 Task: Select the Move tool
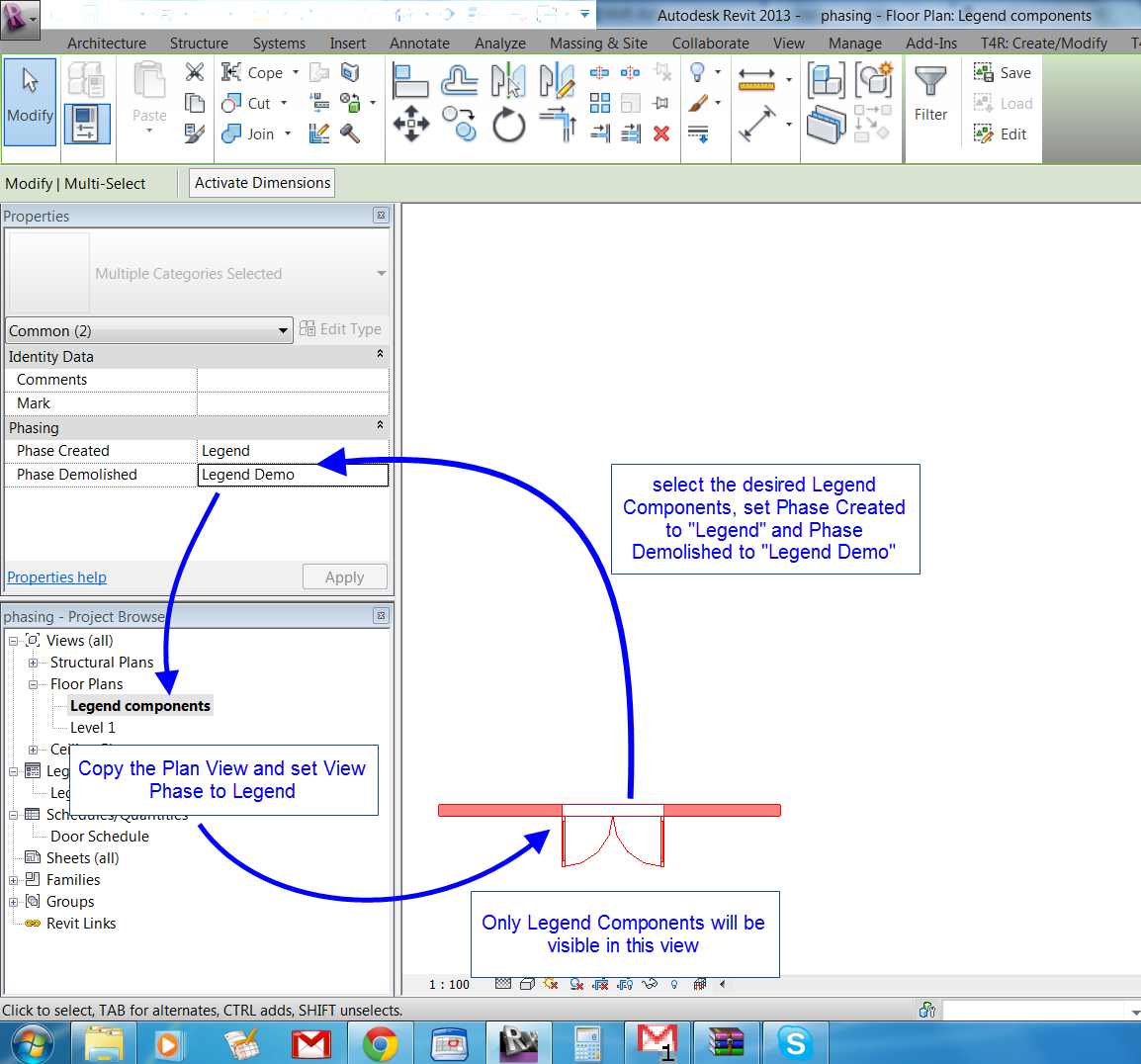pos(411,124)
